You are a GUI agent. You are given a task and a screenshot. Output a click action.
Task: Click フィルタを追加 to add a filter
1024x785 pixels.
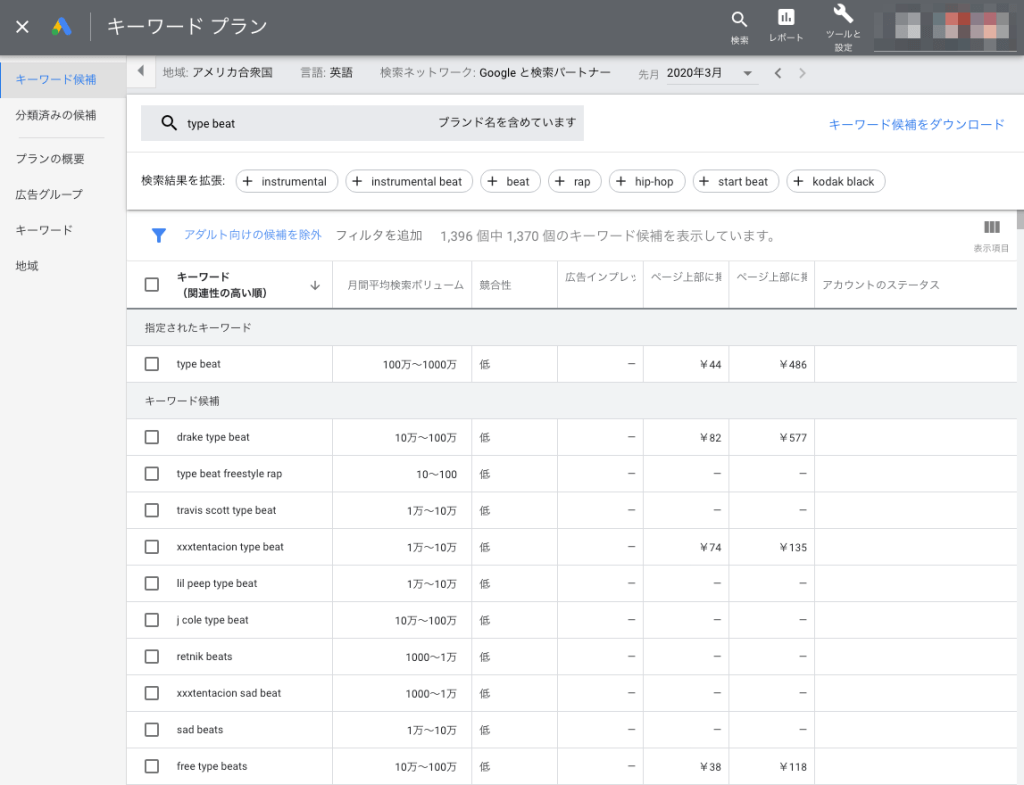coord(378,236)
